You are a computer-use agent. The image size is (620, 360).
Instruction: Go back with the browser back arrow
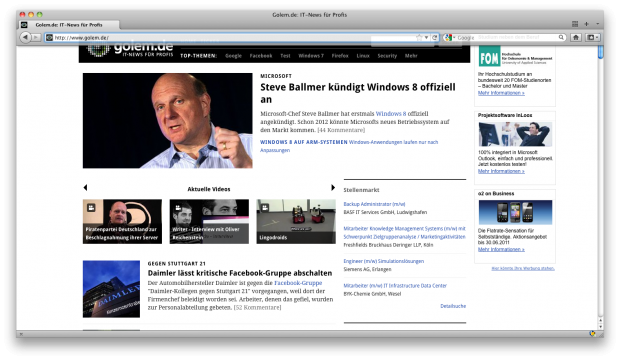[25, 37]
